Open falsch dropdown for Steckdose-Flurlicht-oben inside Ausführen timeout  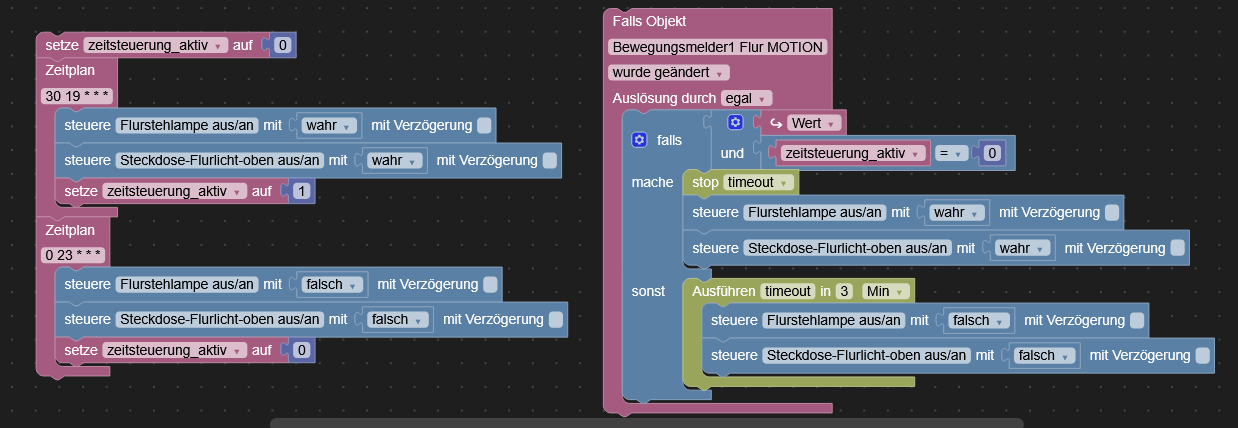pyautogui.click(x=1046, y=355)
